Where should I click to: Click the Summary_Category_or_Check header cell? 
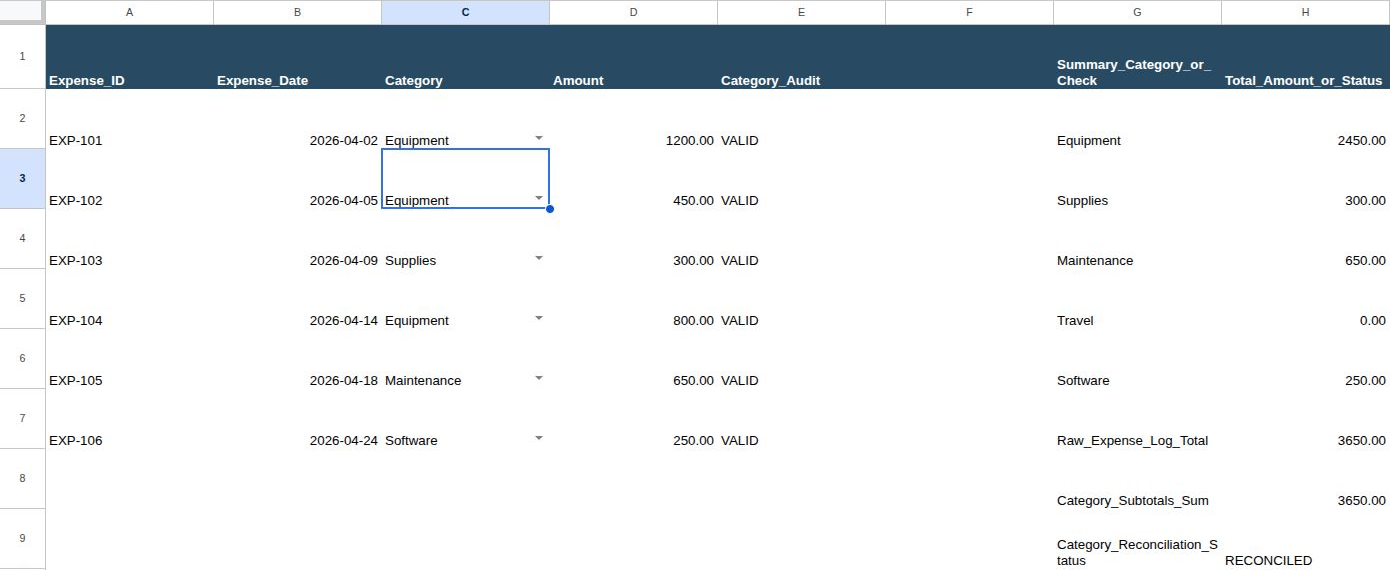[1137, 57]
